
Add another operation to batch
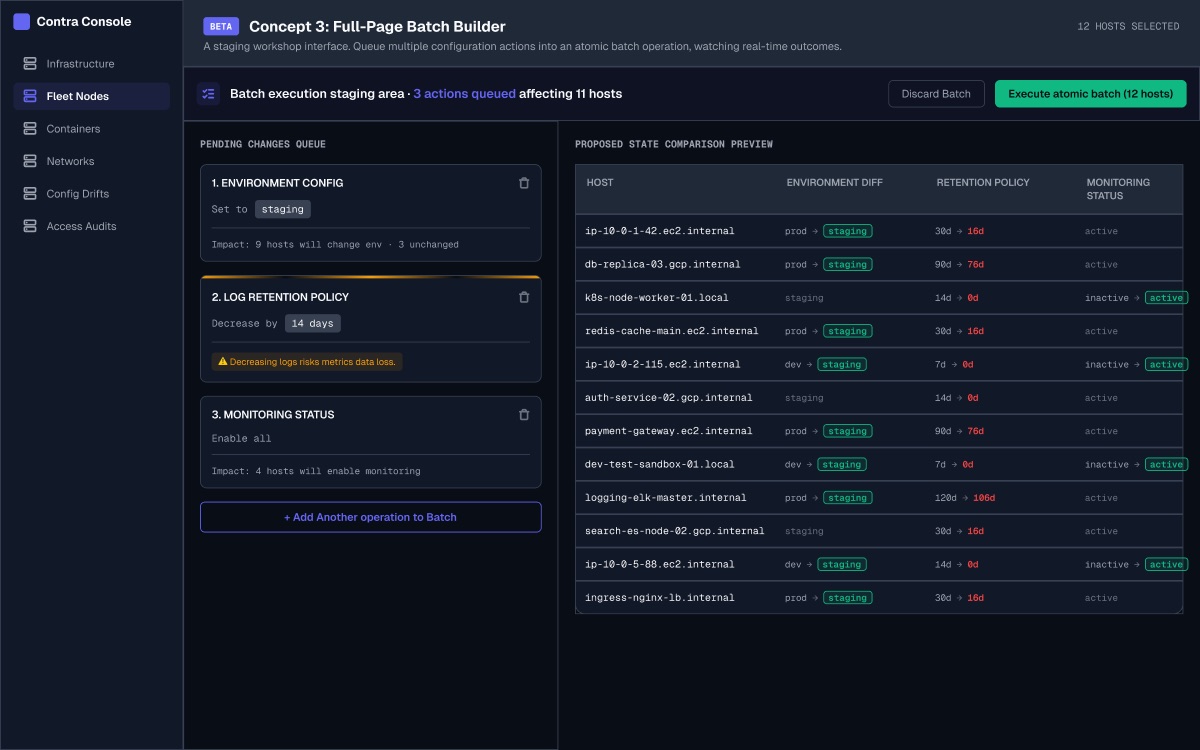(x=371, y=517)
